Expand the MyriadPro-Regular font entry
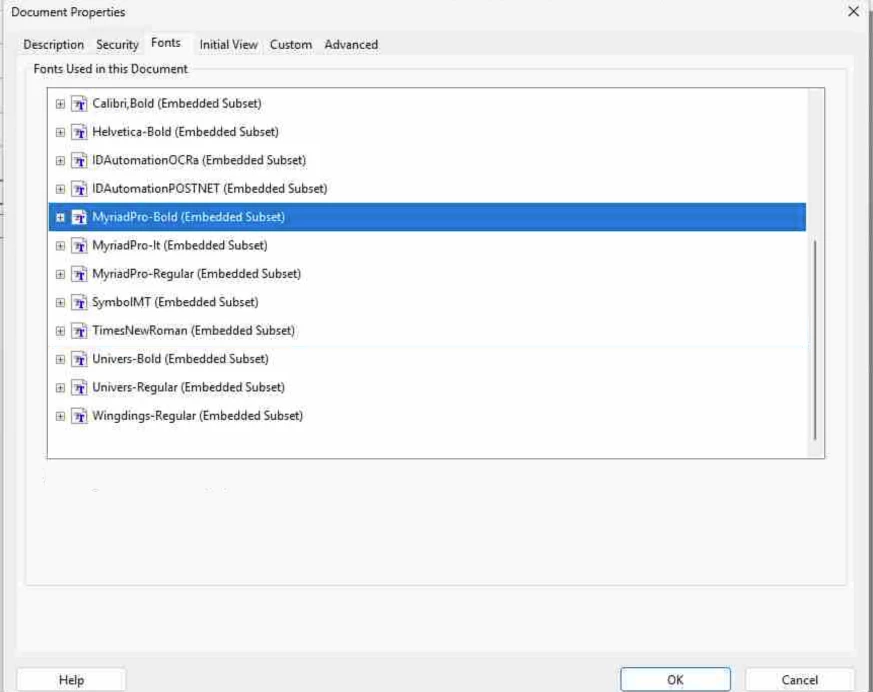 (x=60, y=274)
